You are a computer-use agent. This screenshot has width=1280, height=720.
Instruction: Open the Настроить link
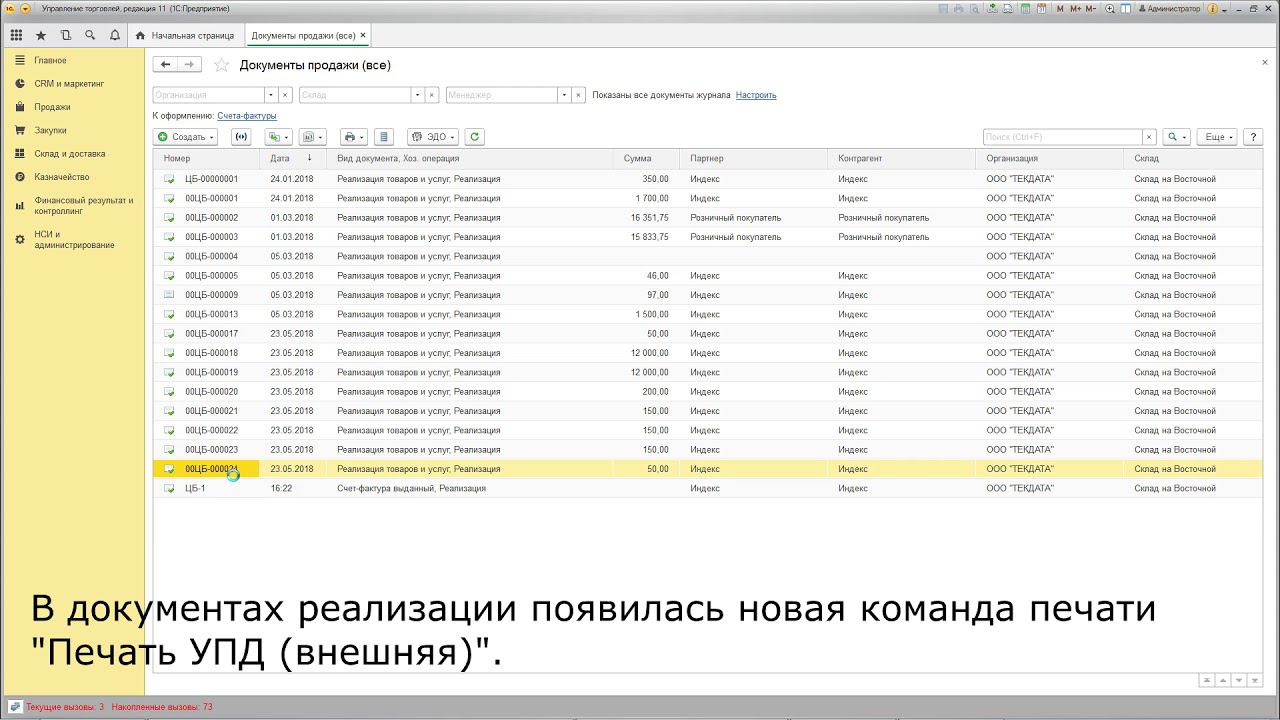point(756,95)
